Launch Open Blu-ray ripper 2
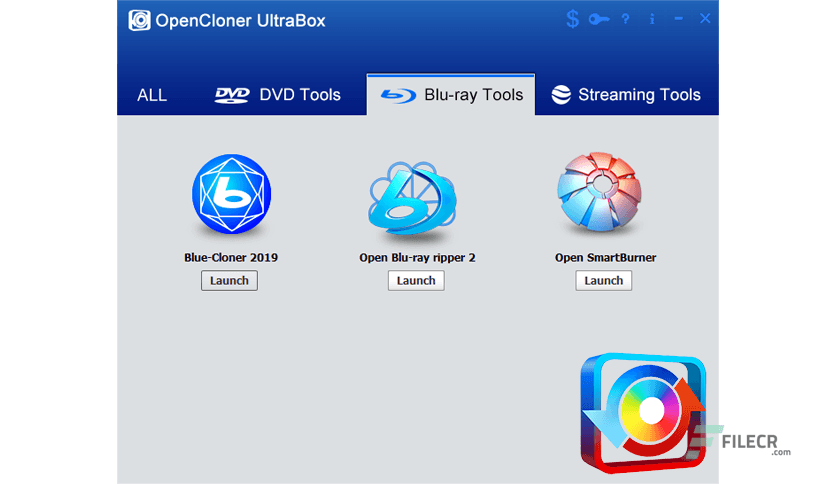 [x=416, y=280]
